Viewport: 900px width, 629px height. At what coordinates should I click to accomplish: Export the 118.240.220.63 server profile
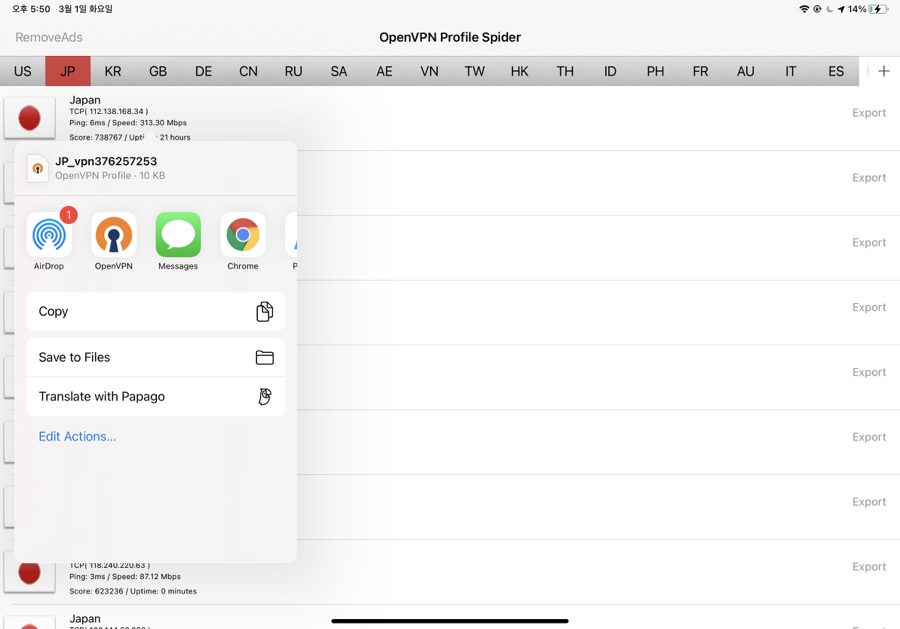(x=869, y=567)
